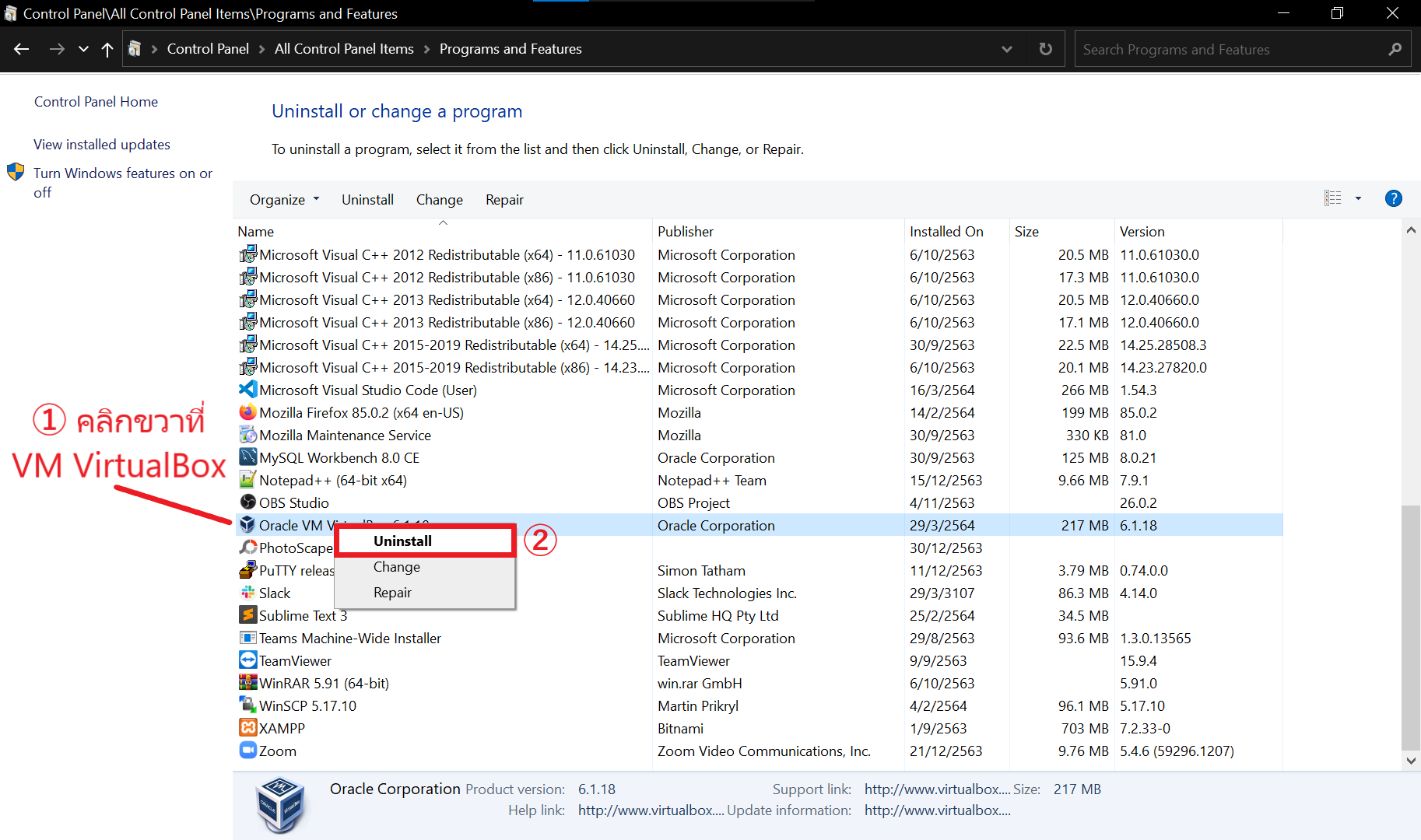1421x840 pixels.
Task: Click the WinRAR icon
Action: point(247,683)
